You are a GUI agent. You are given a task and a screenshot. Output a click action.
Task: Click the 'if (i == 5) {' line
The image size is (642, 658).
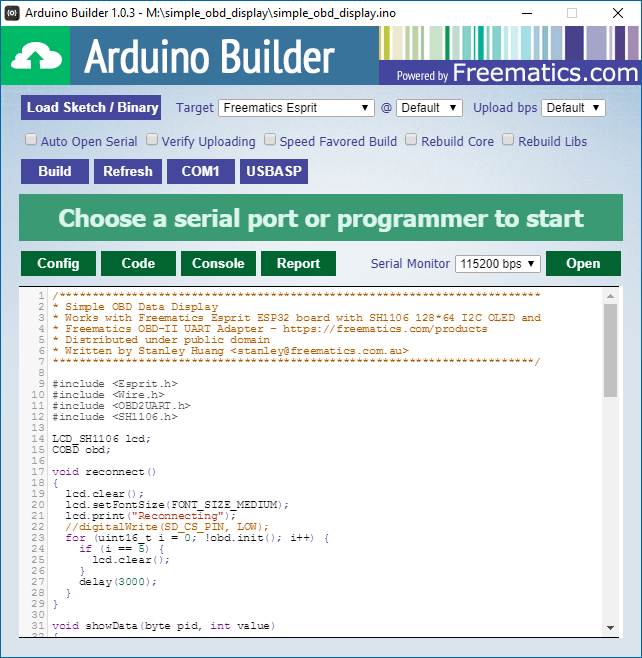click(x=122, y=548)
